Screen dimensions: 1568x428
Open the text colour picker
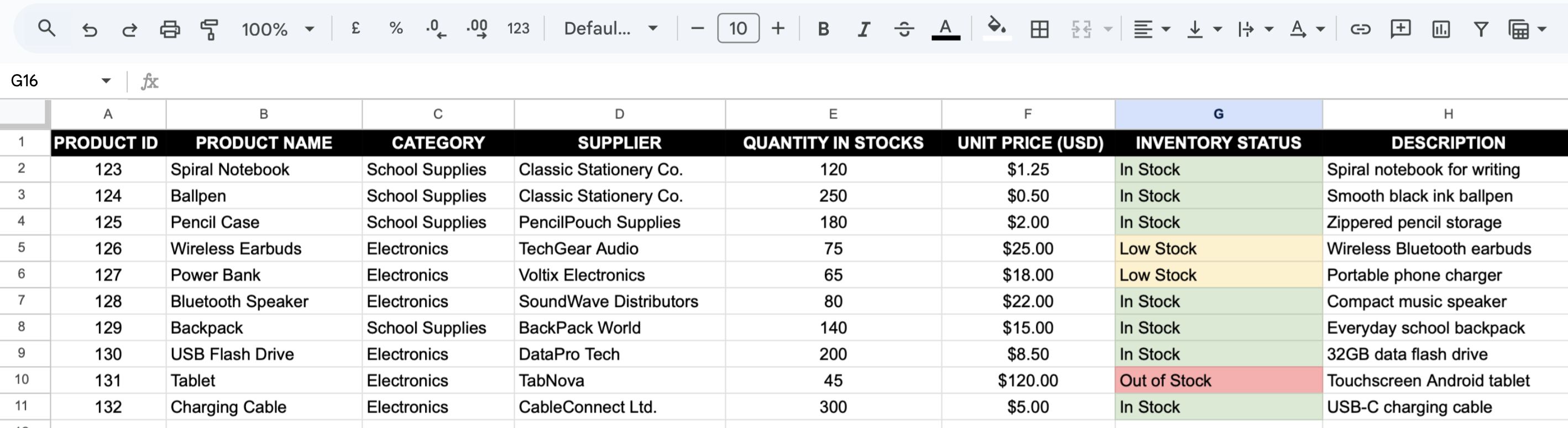pos(945,29)
